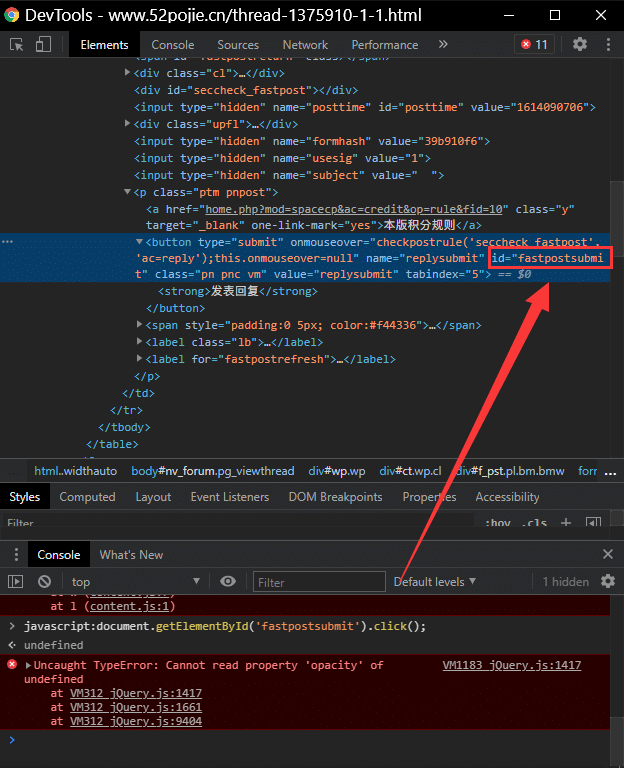Toggle the :hov element state panel
This screenshot has height=768, width=624.
[x=496, y=523]
